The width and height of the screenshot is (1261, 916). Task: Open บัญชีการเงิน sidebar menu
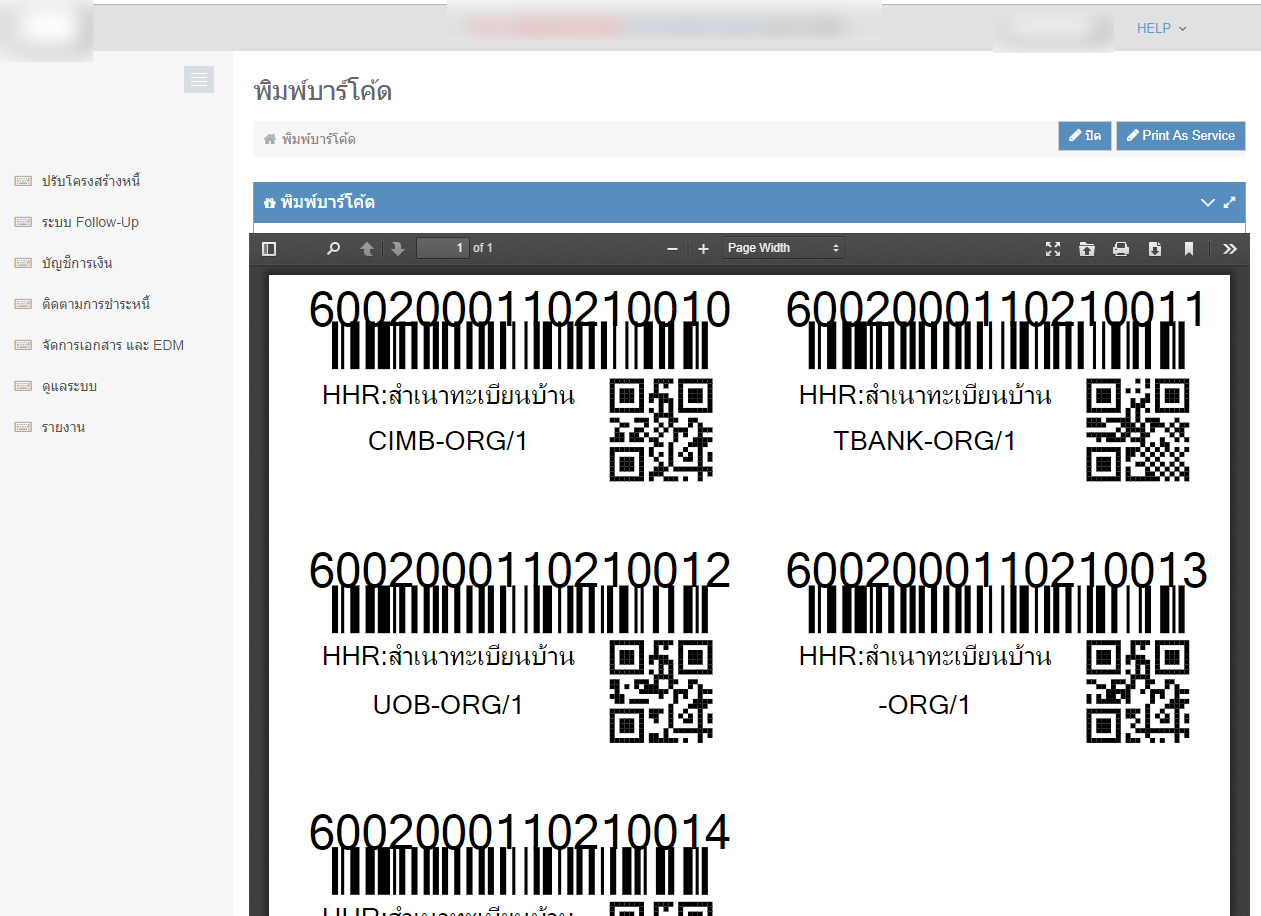pyautogui.click(x=77, y=263)
